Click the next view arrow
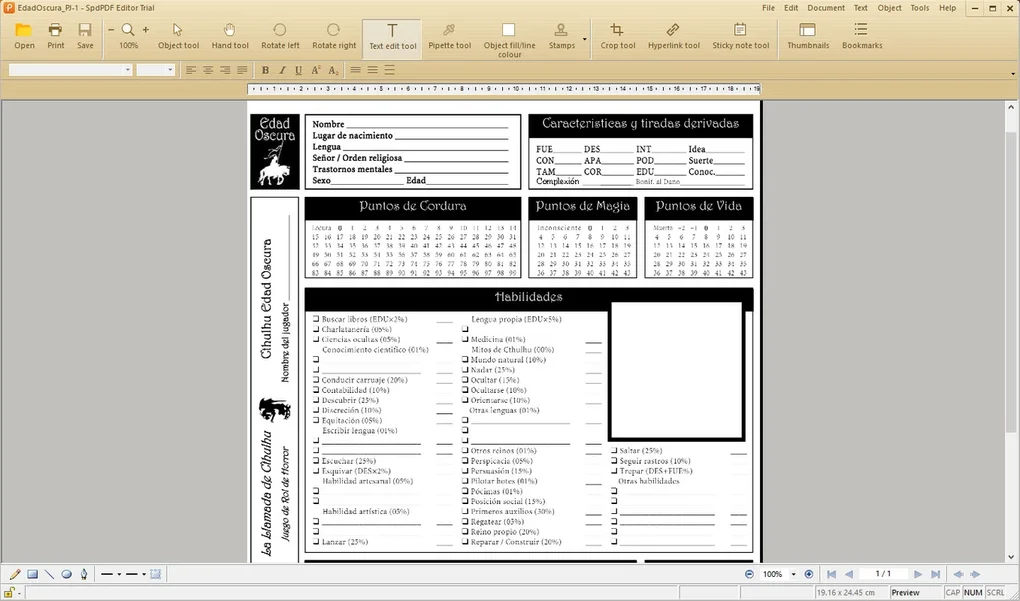The height and width of the screenshot is (601, 1020). point(975,574)
